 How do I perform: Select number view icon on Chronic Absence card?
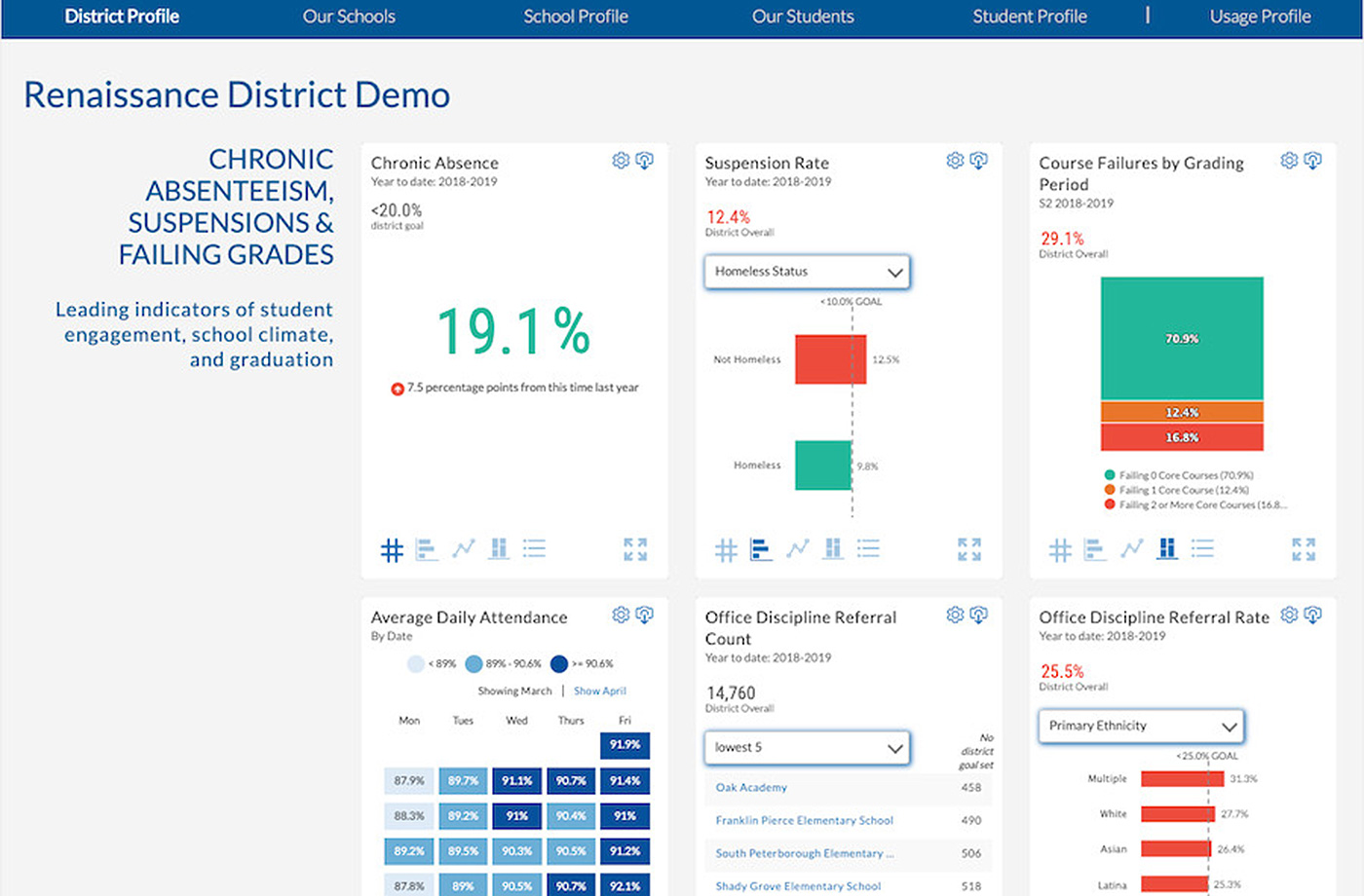[x=392, y=550]
